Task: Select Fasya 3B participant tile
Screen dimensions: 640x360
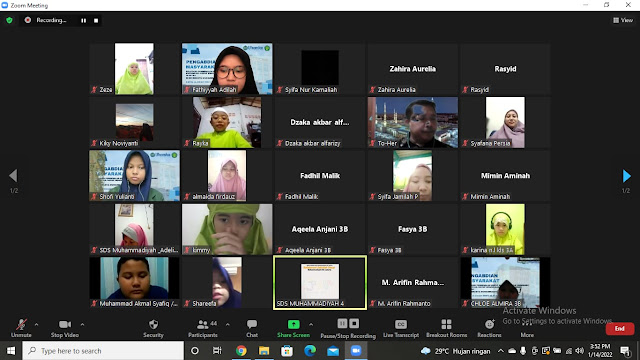Action: click(412, 229)
